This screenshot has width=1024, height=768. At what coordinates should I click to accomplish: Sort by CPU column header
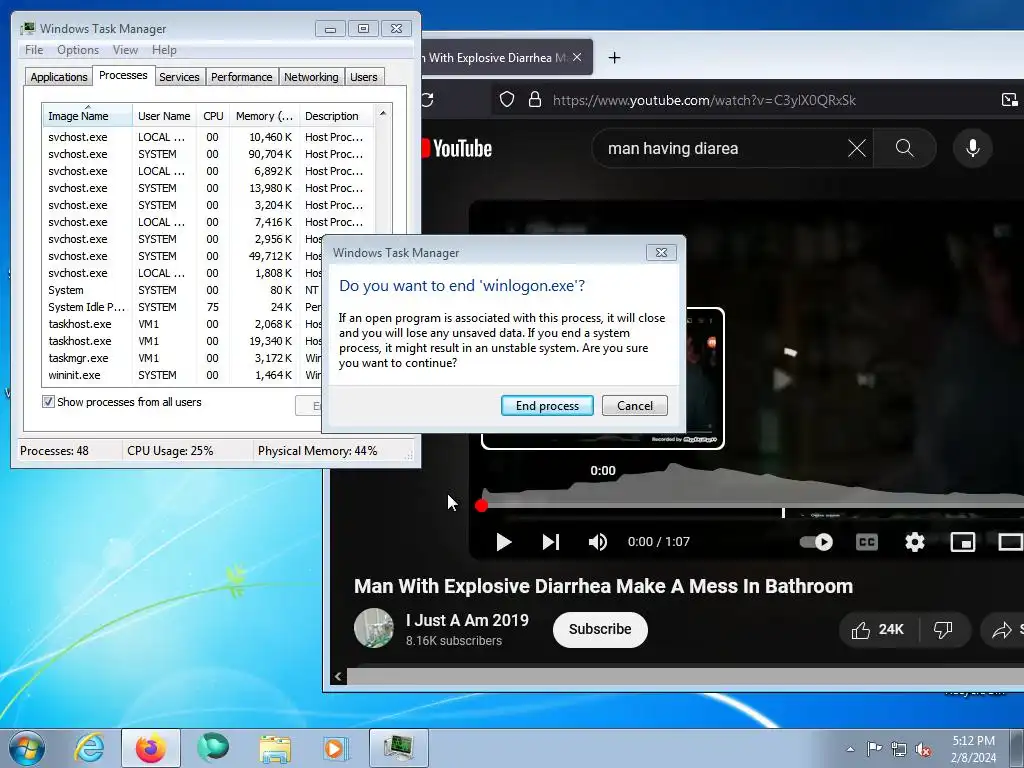pos(213,116)
